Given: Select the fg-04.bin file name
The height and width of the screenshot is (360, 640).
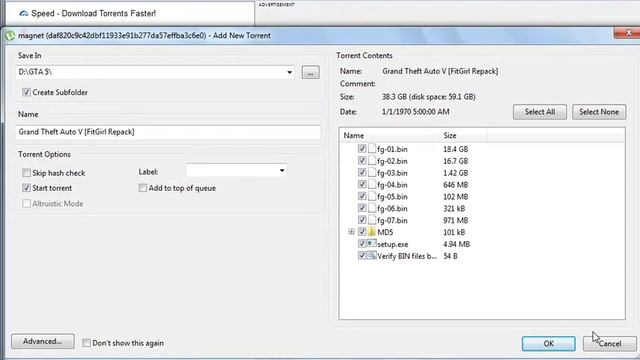Looking at the screenshot, I should [392, 185].
